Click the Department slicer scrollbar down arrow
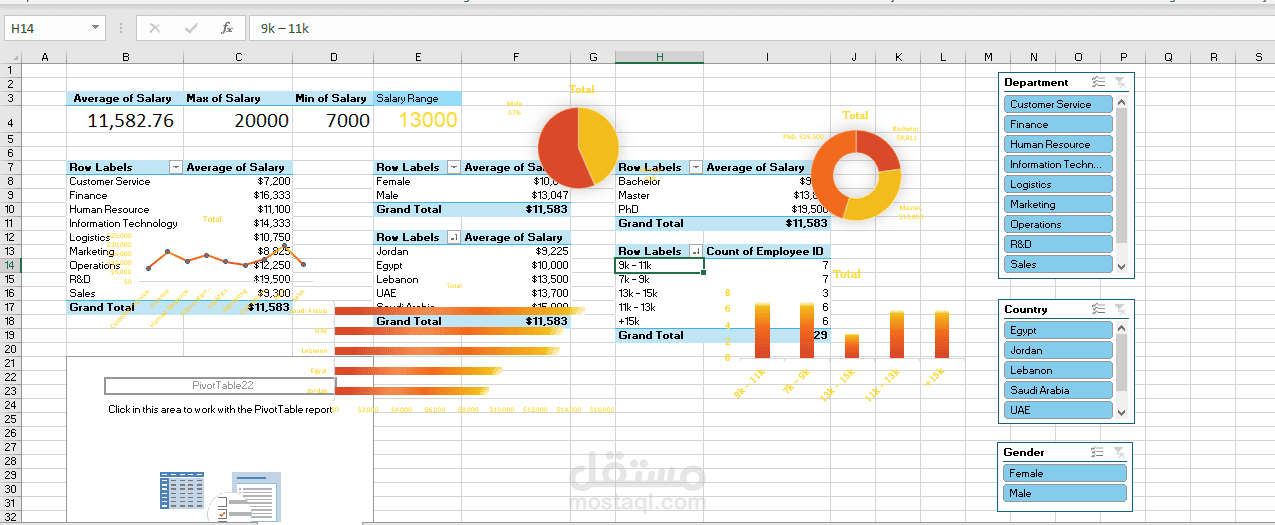 1121,267
